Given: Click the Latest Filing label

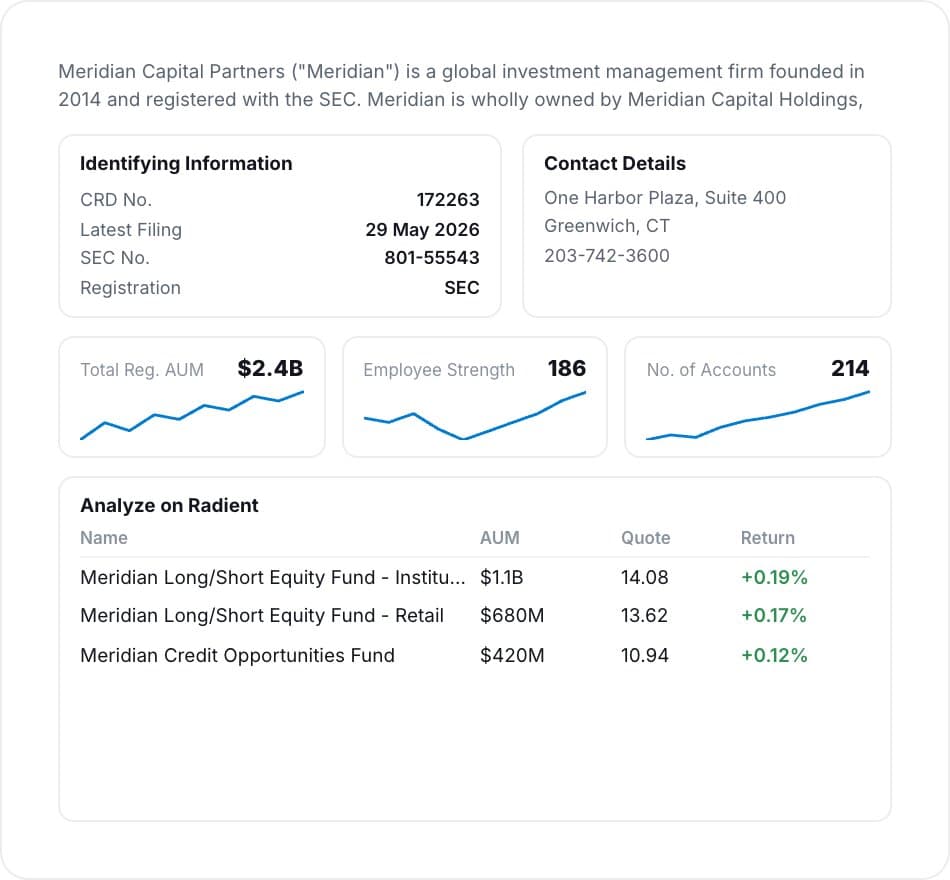Looking at the screenshot, I should (131, 230).
